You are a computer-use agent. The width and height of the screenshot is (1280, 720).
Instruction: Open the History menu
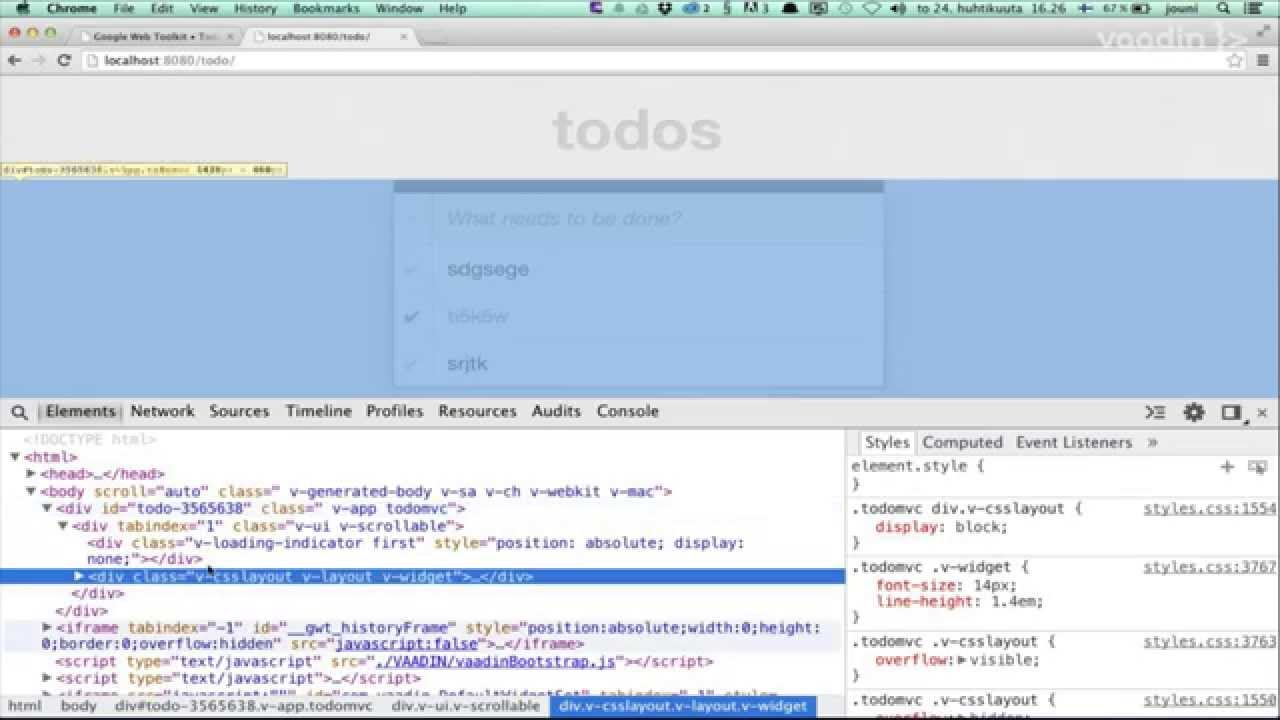coord(255,8)
